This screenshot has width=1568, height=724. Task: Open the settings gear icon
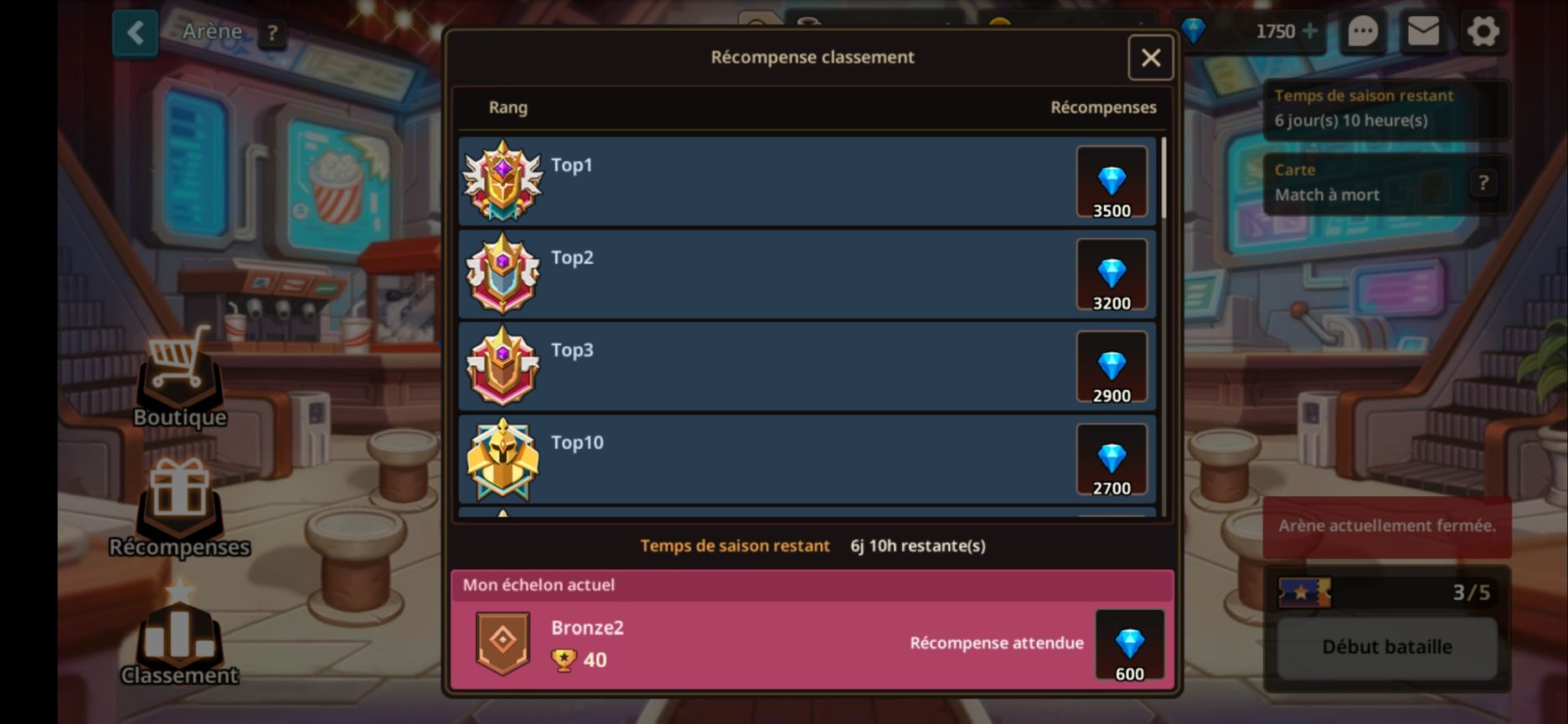tap(1483, 32)
